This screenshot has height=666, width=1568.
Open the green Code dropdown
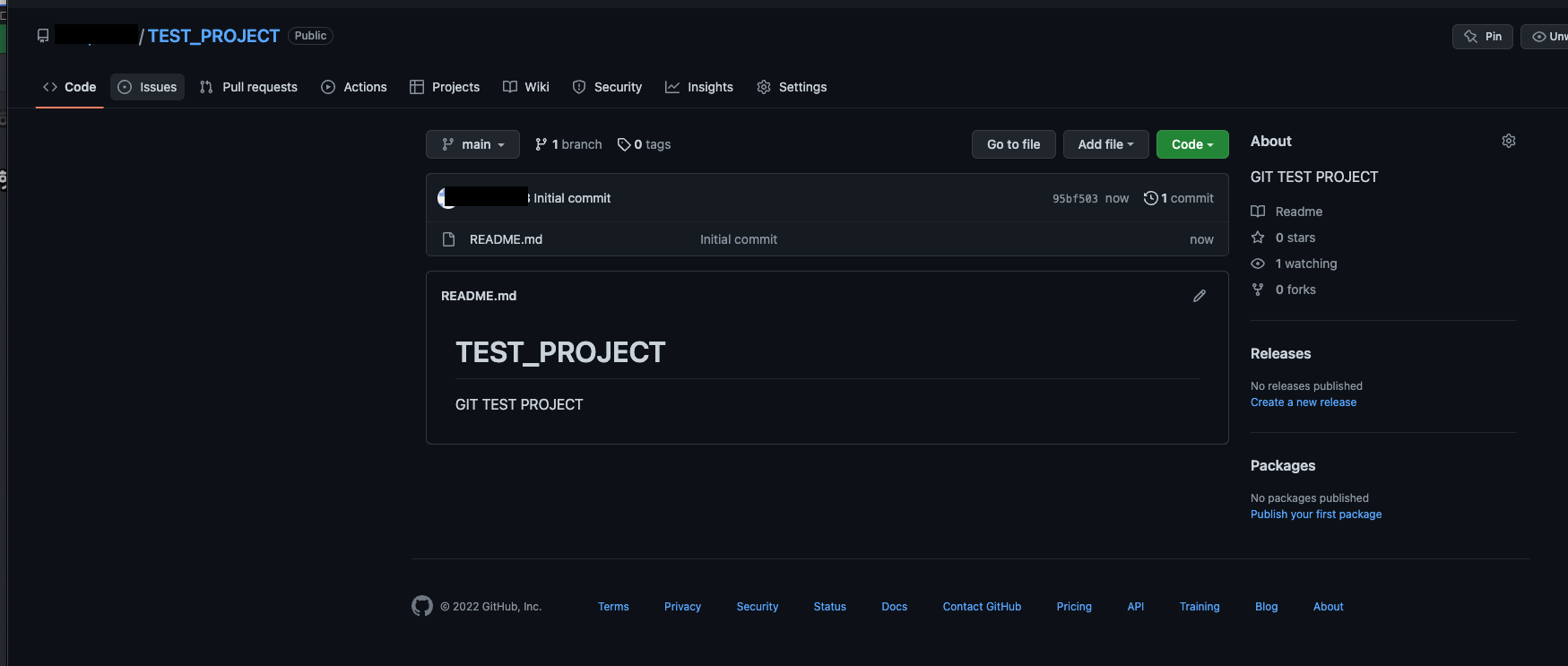click(1192, 144)
